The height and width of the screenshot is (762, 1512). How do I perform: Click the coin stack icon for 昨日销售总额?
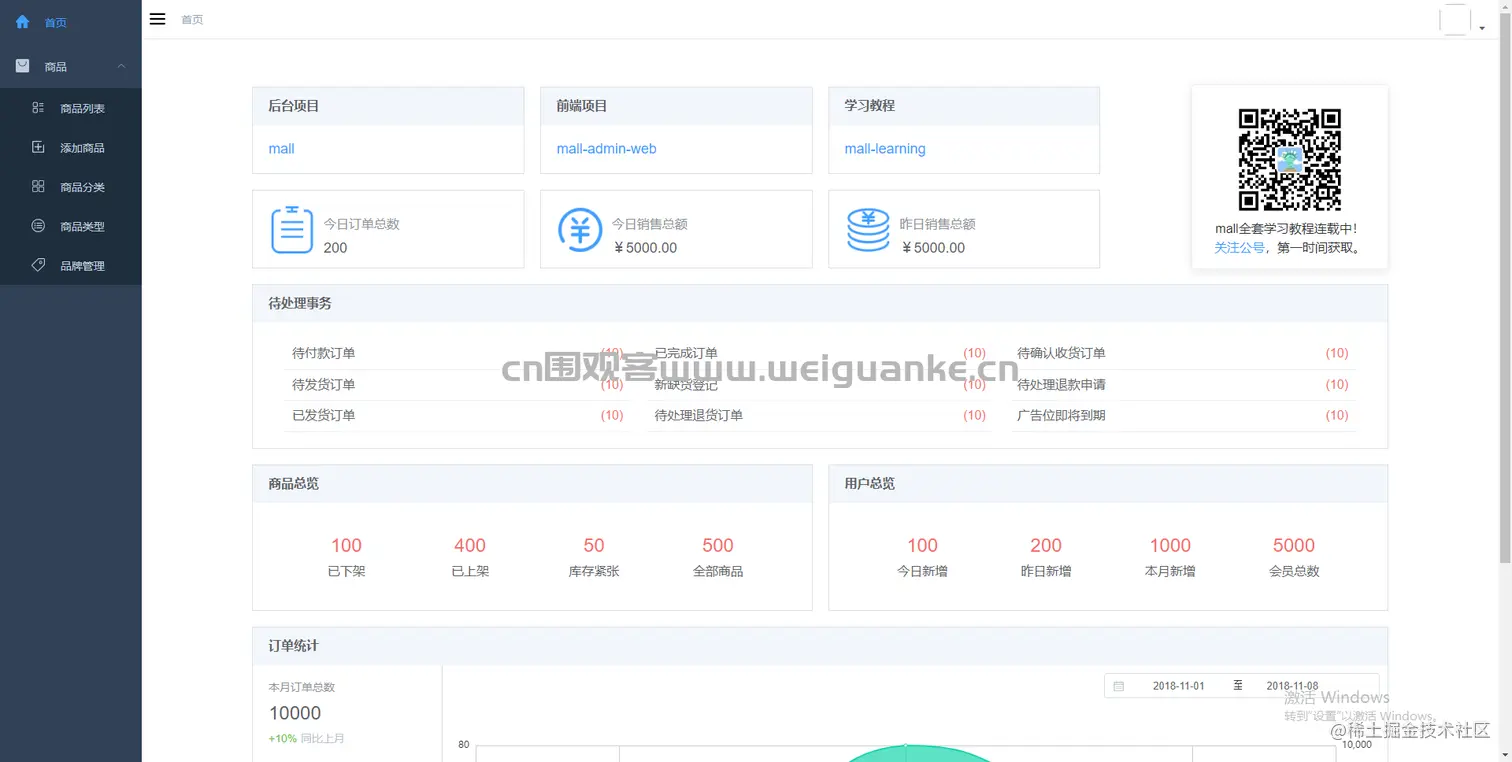[868, 230]
